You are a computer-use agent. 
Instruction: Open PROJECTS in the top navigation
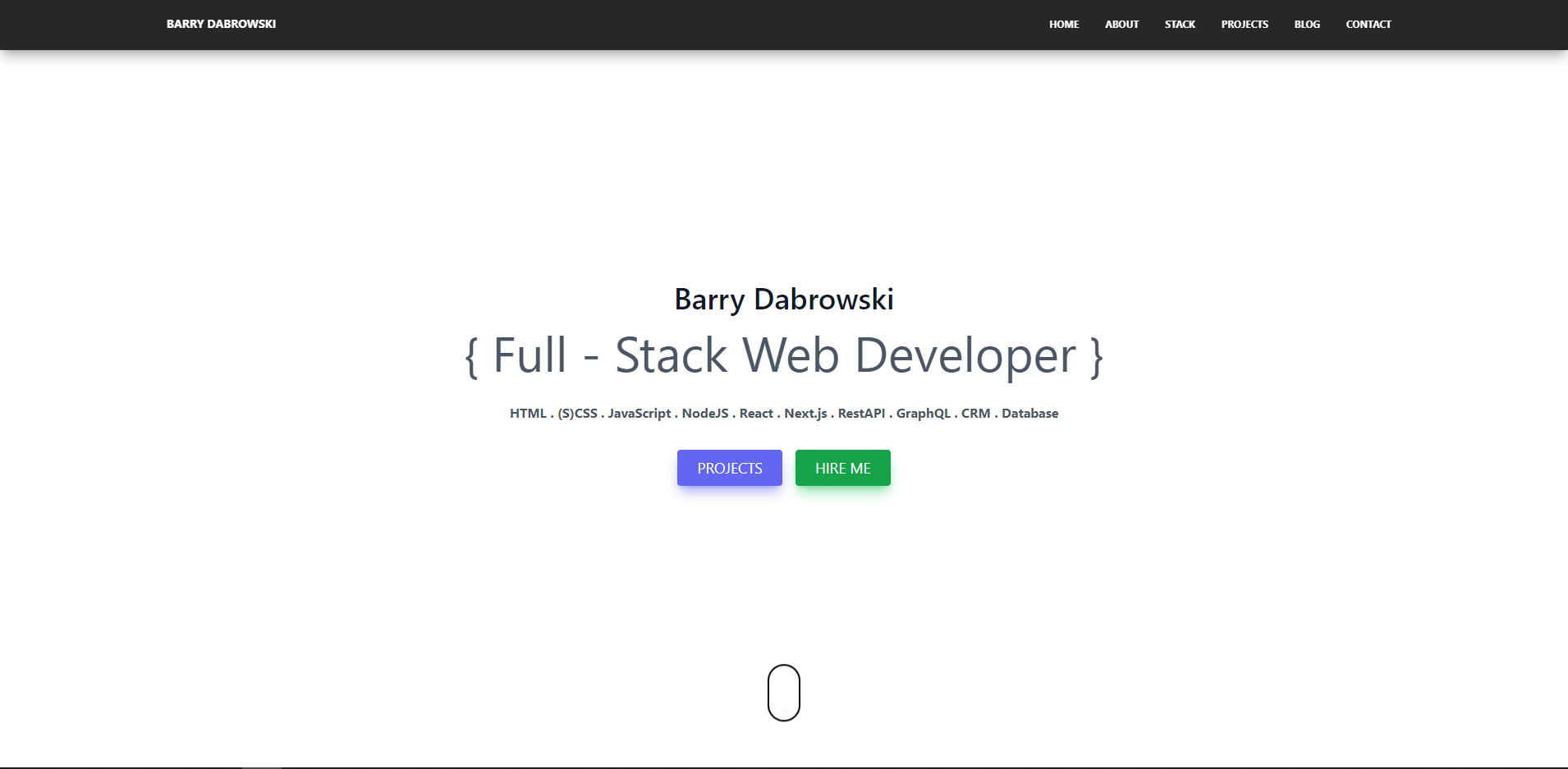pyautogui.click(x=1245, y=25)
